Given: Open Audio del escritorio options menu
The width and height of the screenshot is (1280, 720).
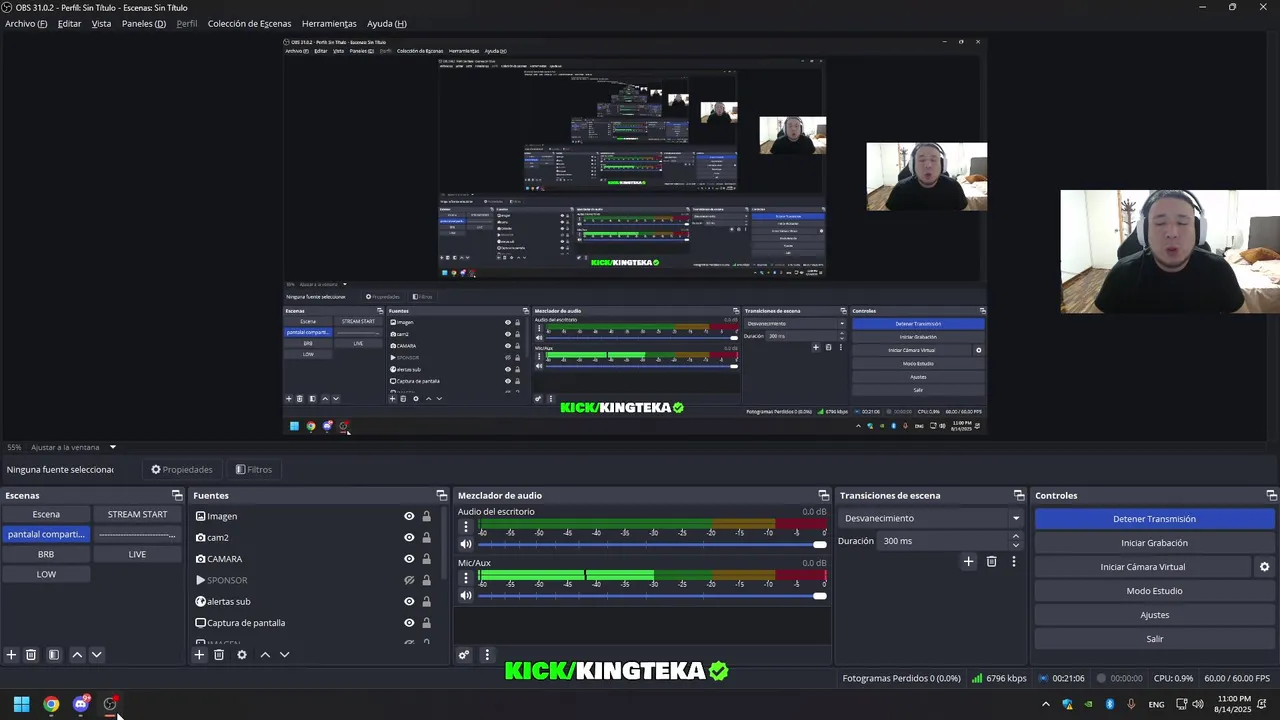Looking at the screenshot, I should [x=465, y=526].
